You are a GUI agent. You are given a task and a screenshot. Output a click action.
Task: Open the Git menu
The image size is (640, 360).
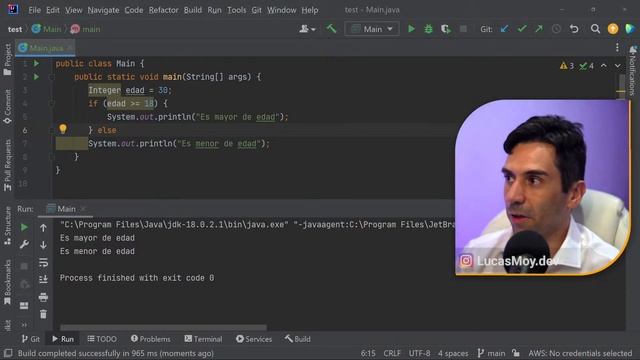click(256, 10)
